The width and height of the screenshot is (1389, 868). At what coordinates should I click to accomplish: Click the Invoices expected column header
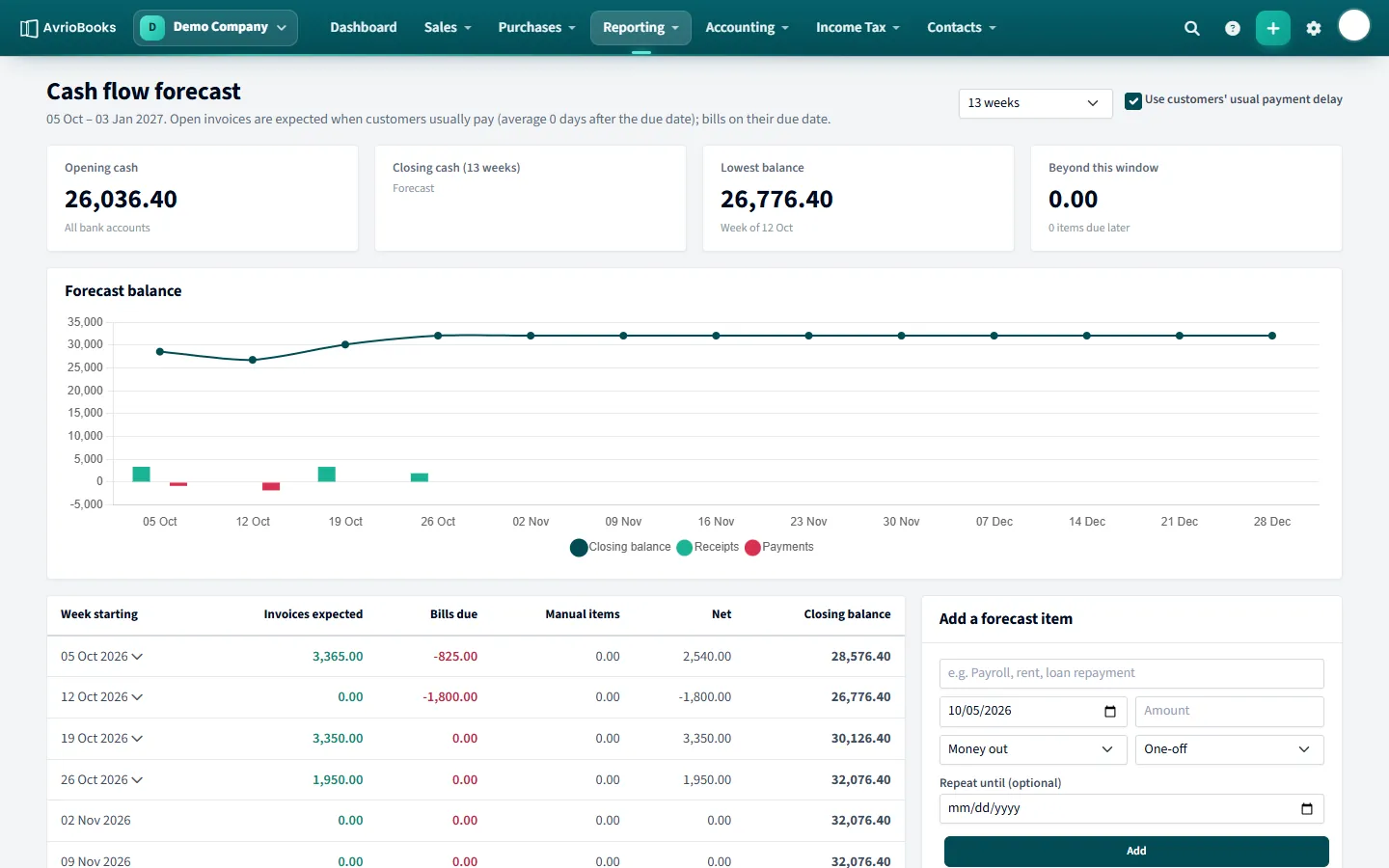tap(313, 614)
